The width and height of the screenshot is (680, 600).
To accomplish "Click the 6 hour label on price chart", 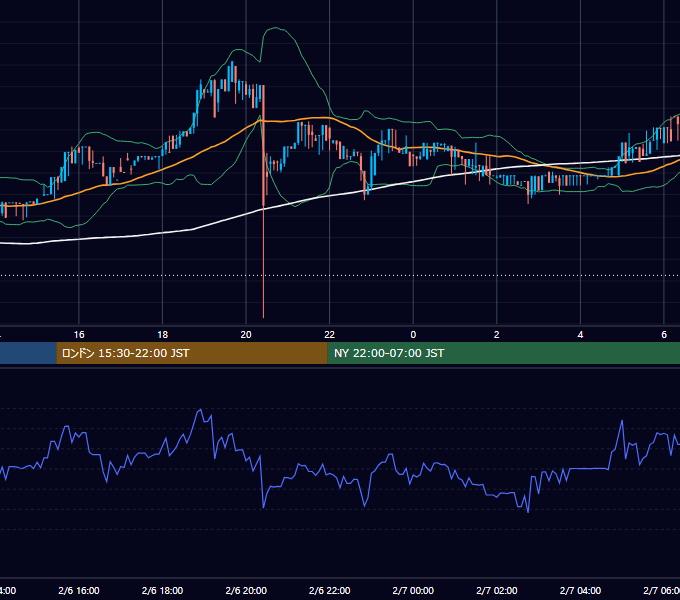I will [x=664, y=335].
